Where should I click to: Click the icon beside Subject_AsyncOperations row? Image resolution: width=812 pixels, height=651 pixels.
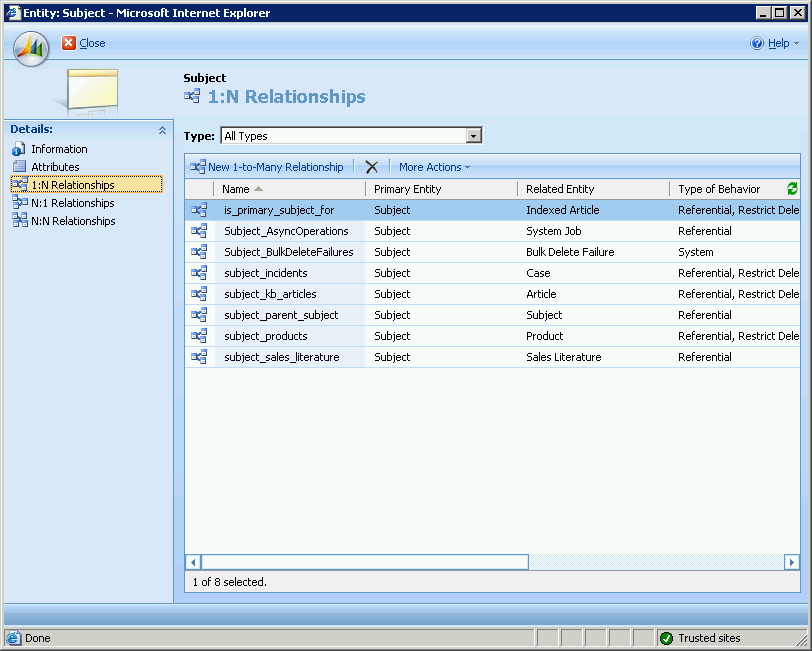(199, 231)
